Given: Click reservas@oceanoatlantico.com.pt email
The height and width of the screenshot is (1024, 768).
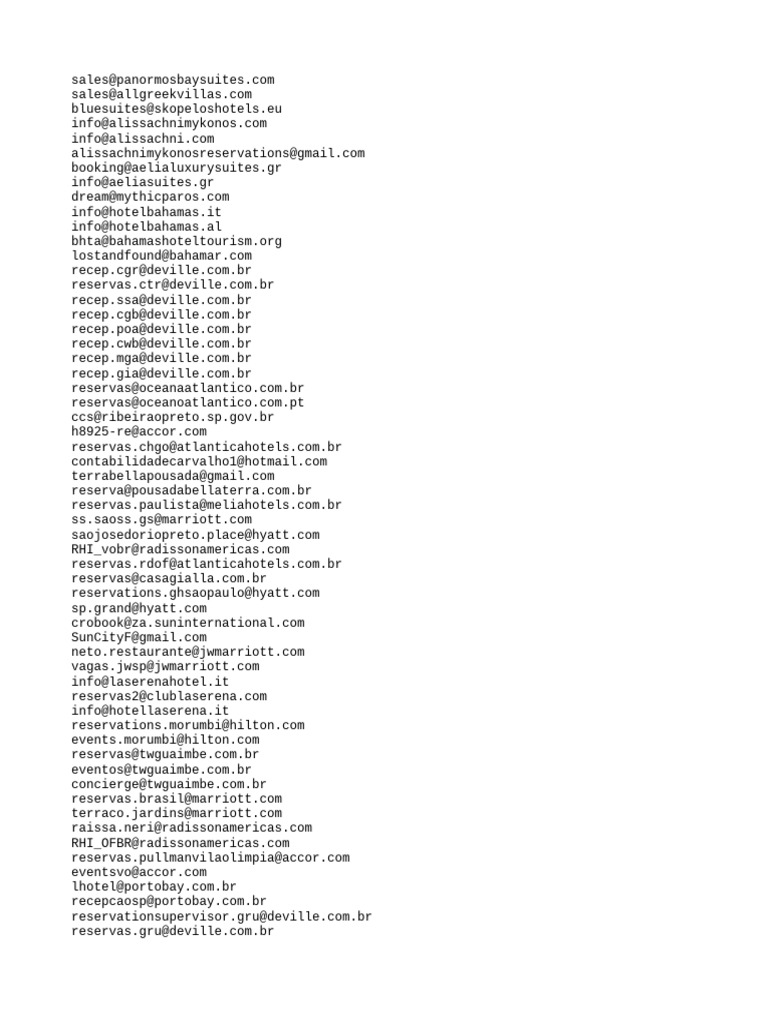Looking at the screenshot, I should (x=188, y=403).
